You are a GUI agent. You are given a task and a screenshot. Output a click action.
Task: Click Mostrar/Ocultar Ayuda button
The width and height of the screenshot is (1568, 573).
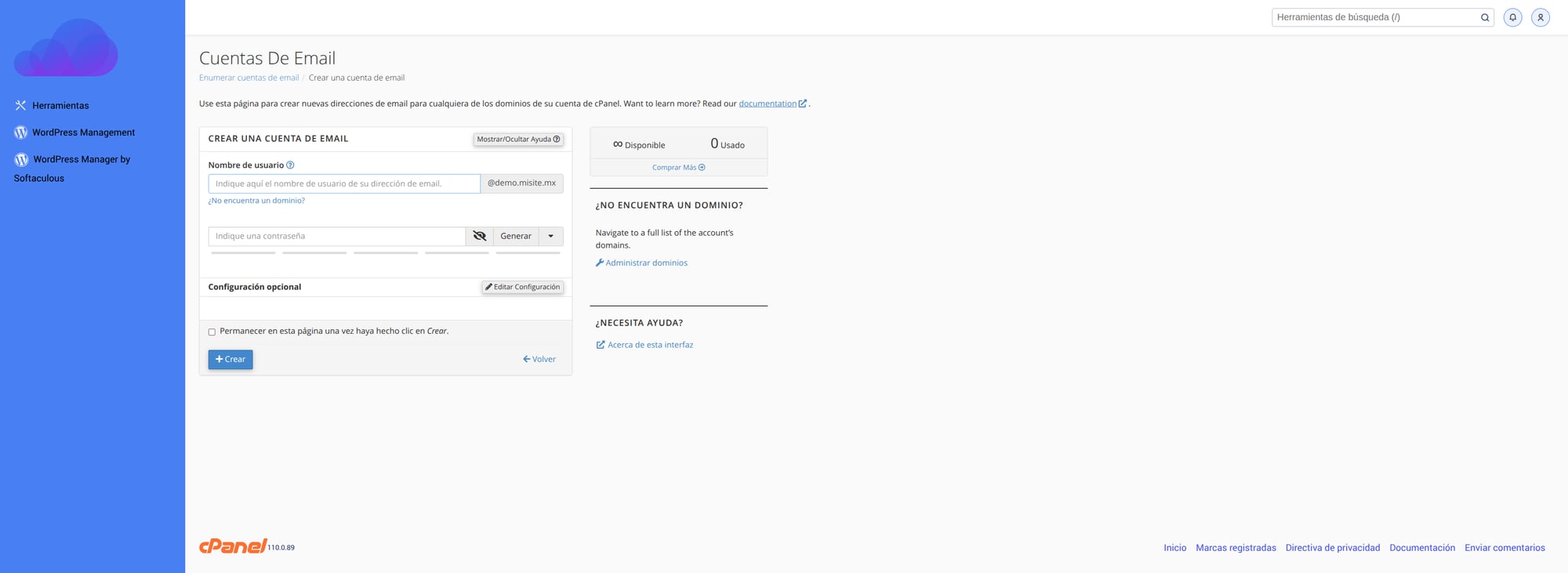pos(518,139)
